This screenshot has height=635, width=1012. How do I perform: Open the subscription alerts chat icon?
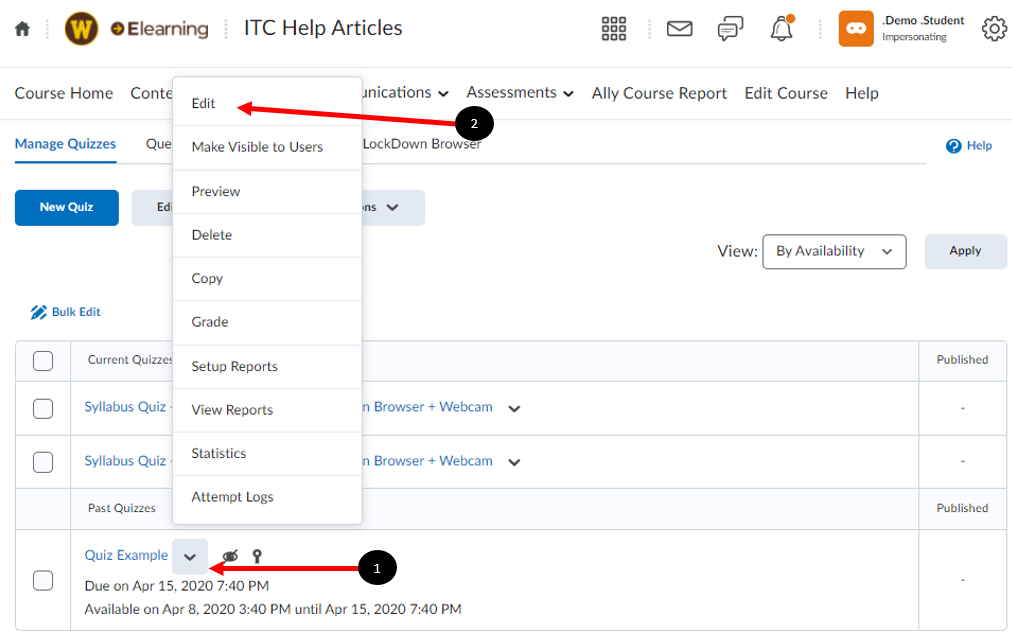[x=730, y=29]
